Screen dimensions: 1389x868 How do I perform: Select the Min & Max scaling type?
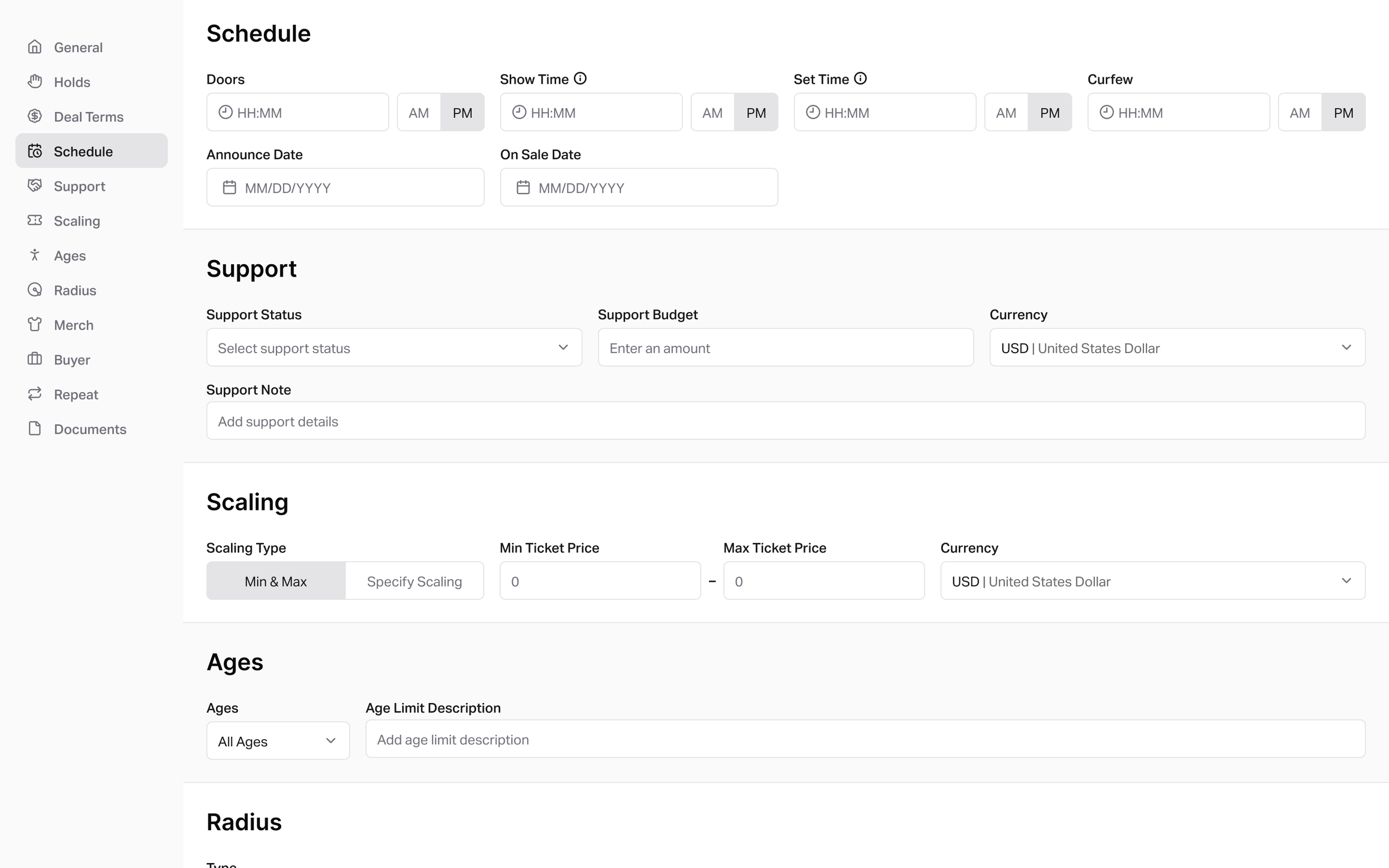[275, 580]
